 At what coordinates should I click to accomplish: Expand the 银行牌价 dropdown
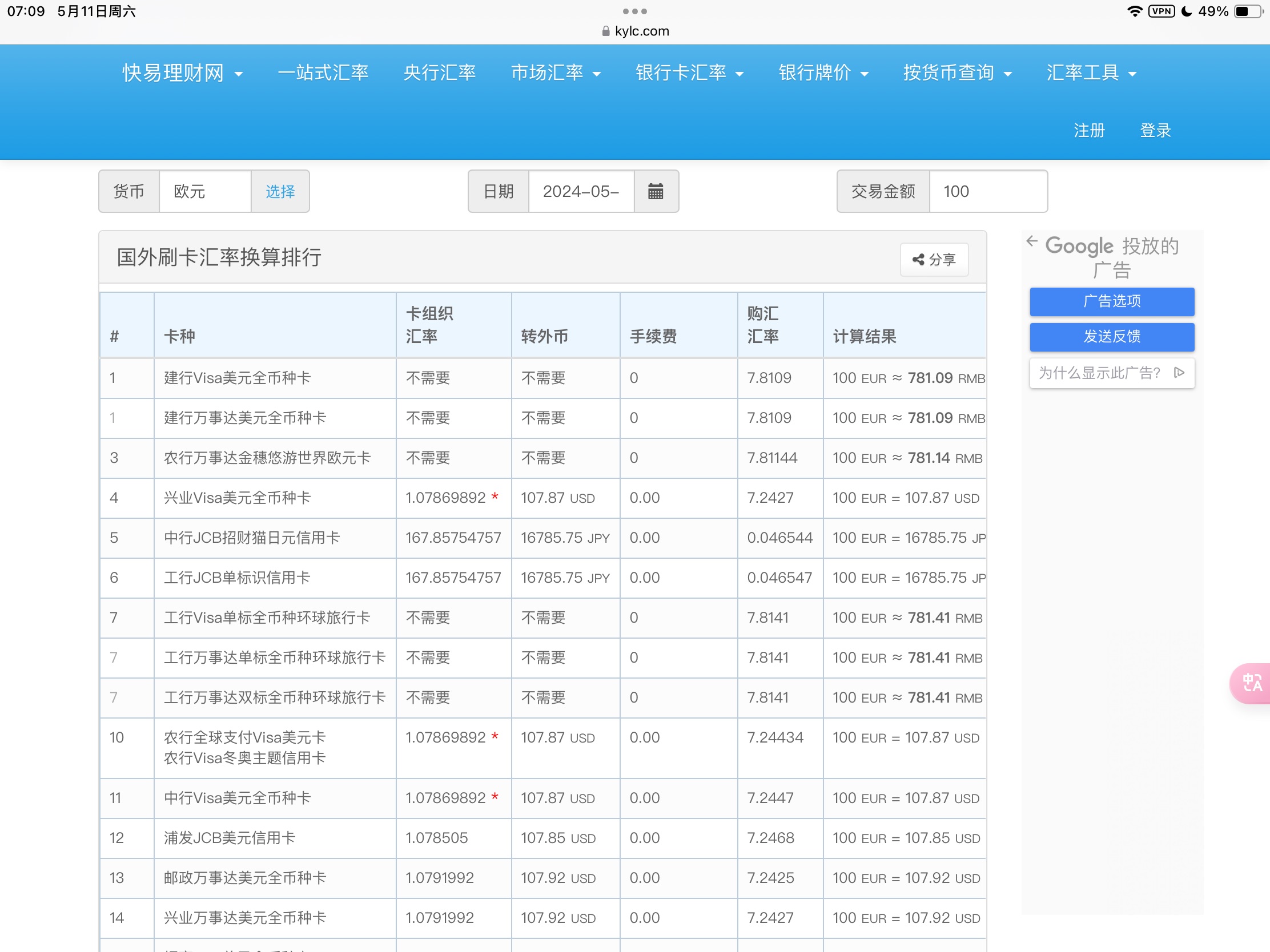click(x=823, y=73)
